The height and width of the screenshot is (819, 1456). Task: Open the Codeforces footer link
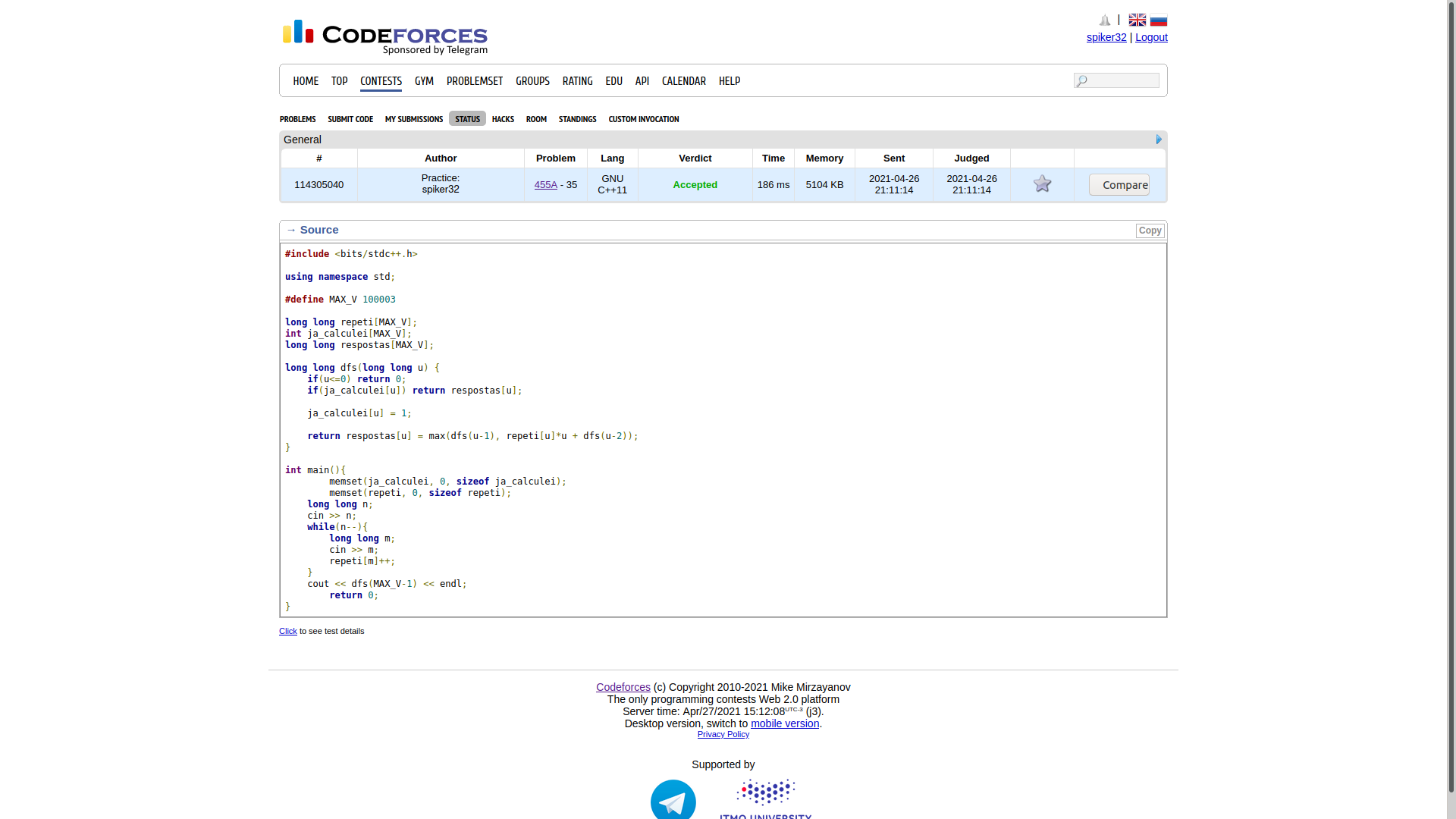[x=623, y=687]
